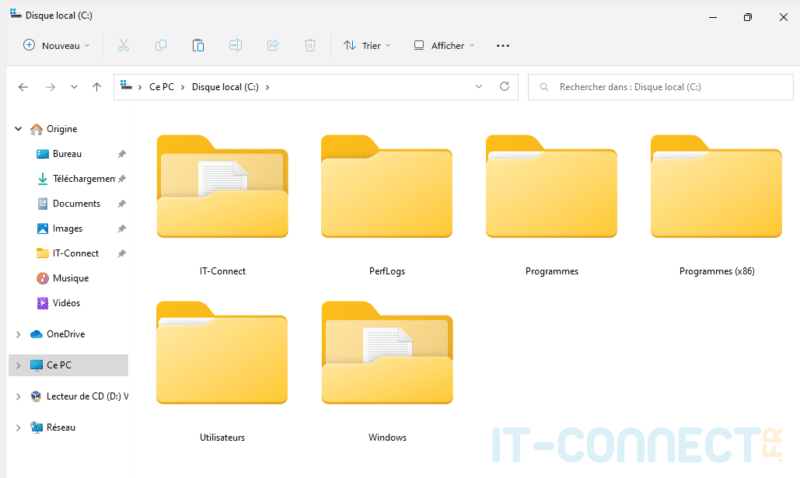Select Réseau in navigation pane

coord(61,428)
